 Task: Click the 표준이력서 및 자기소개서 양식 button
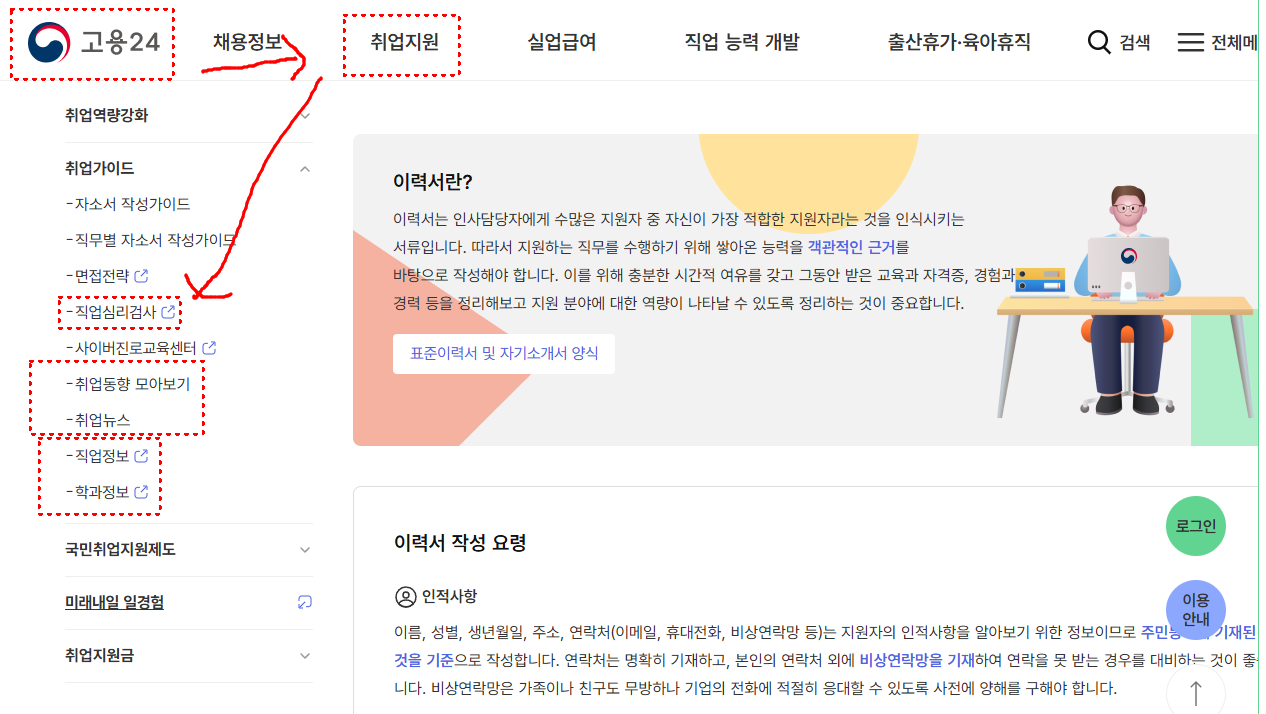504,353
